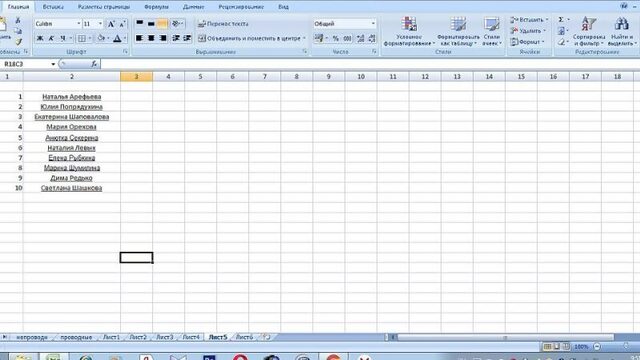Screen dimensions: 640x360
Task: Click the insert function fx icon
Action: pyautogui.click(x=94, y=64)
